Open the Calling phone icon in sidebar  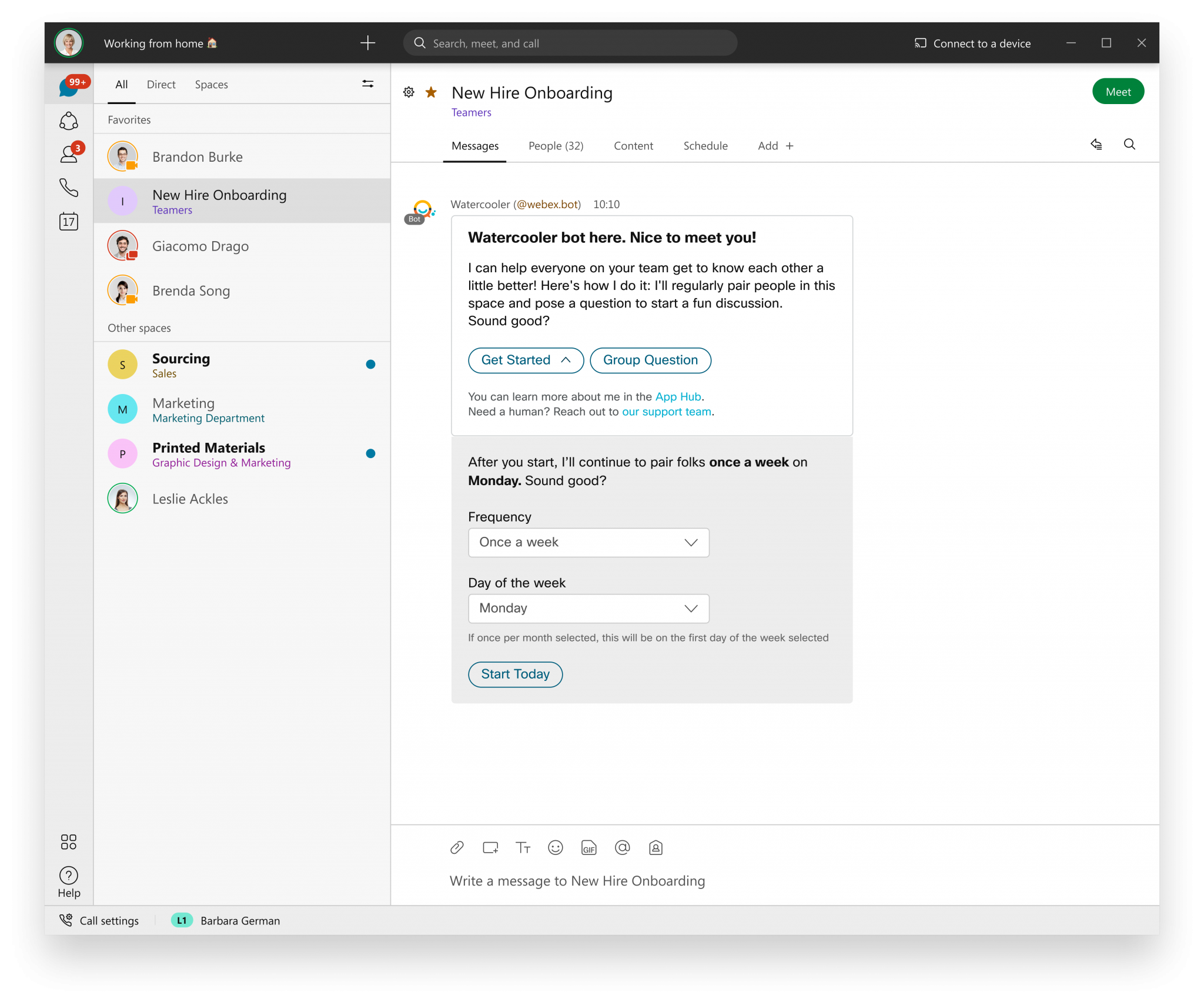[69, 188]
